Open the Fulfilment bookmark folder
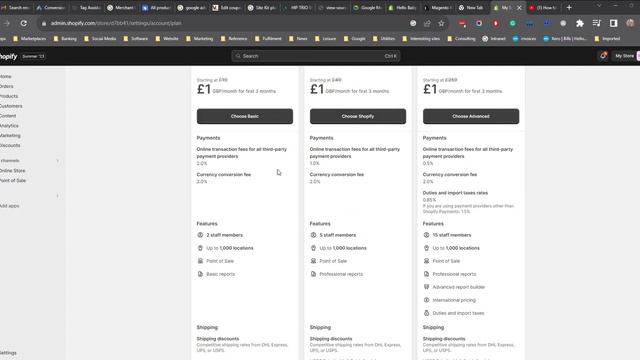 (x=268, y=38)
